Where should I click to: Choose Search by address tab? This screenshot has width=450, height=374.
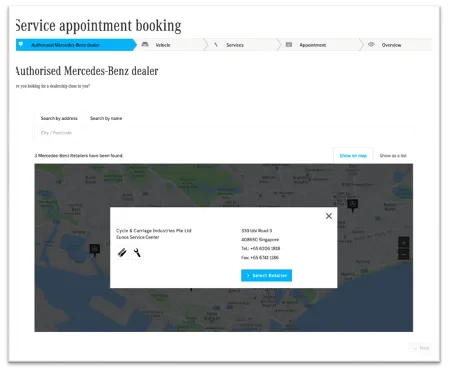pos(59,118)
